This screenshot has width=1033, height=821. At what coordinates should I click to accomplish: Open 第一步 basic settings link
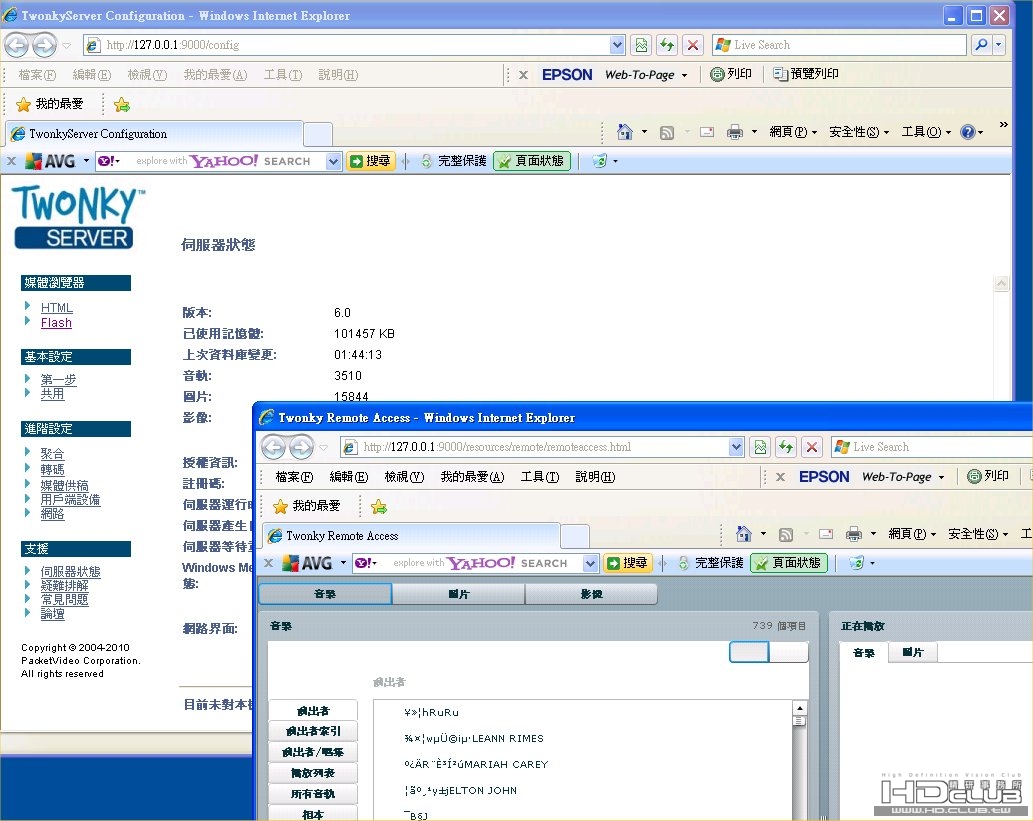(x=58, y=380)
